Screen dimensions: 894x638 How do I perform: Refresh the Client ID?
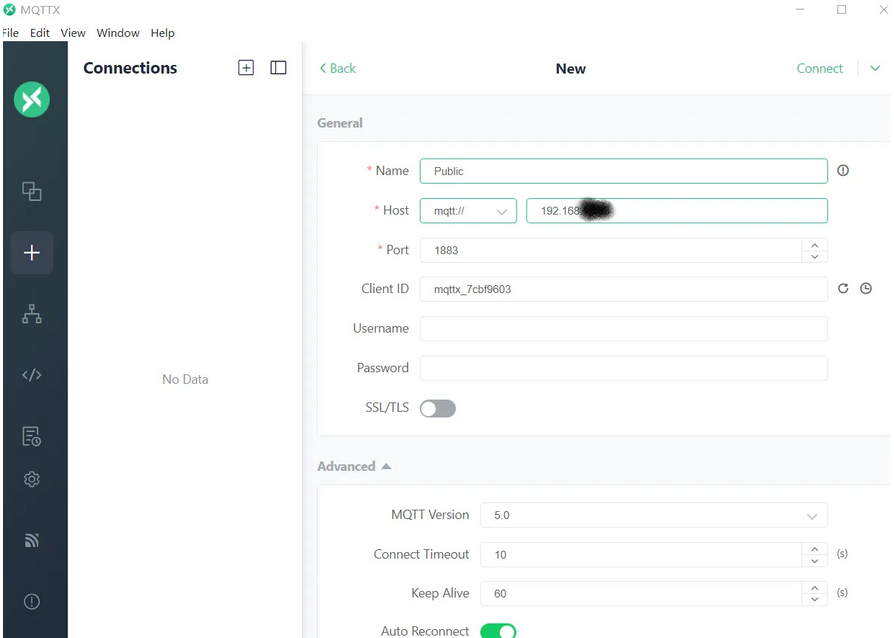(x=843, y=288)
